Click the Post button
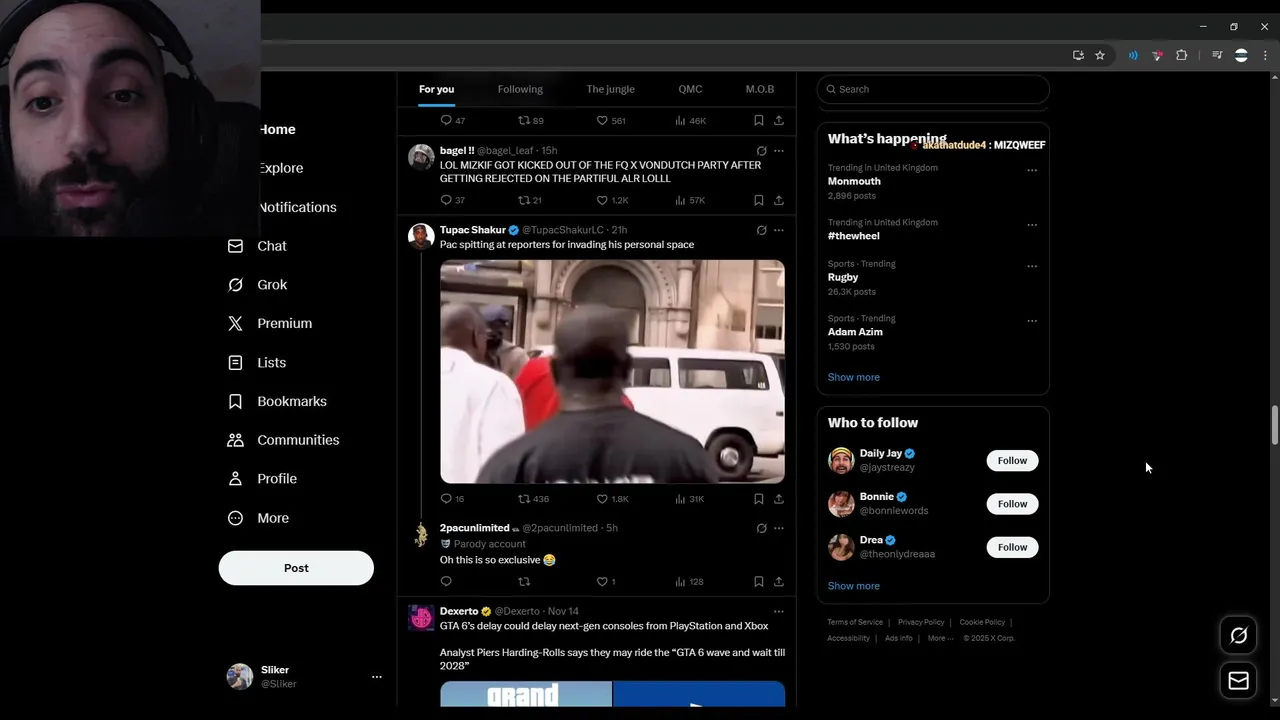Viewport: 1280px width, 720px height. pyautogui.click(x=296, y=568)
